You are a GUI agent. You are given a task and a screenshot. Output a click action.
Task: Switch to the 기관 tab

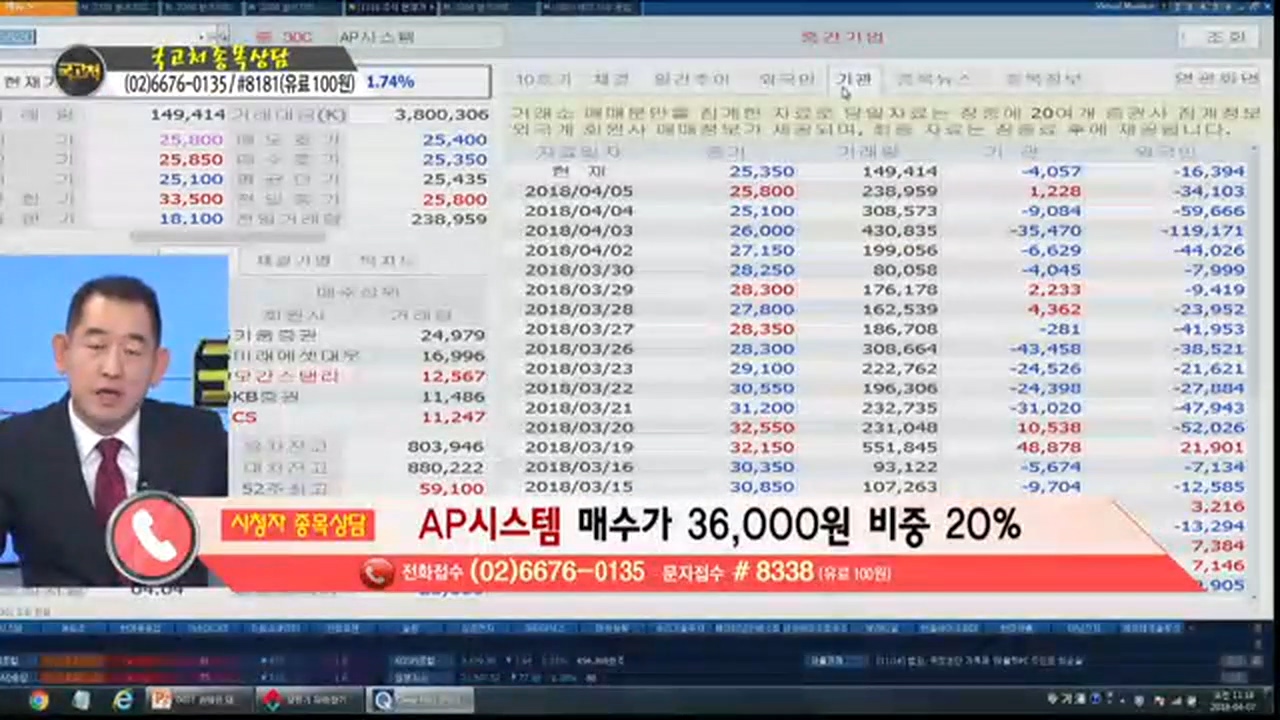click(854, 79)
